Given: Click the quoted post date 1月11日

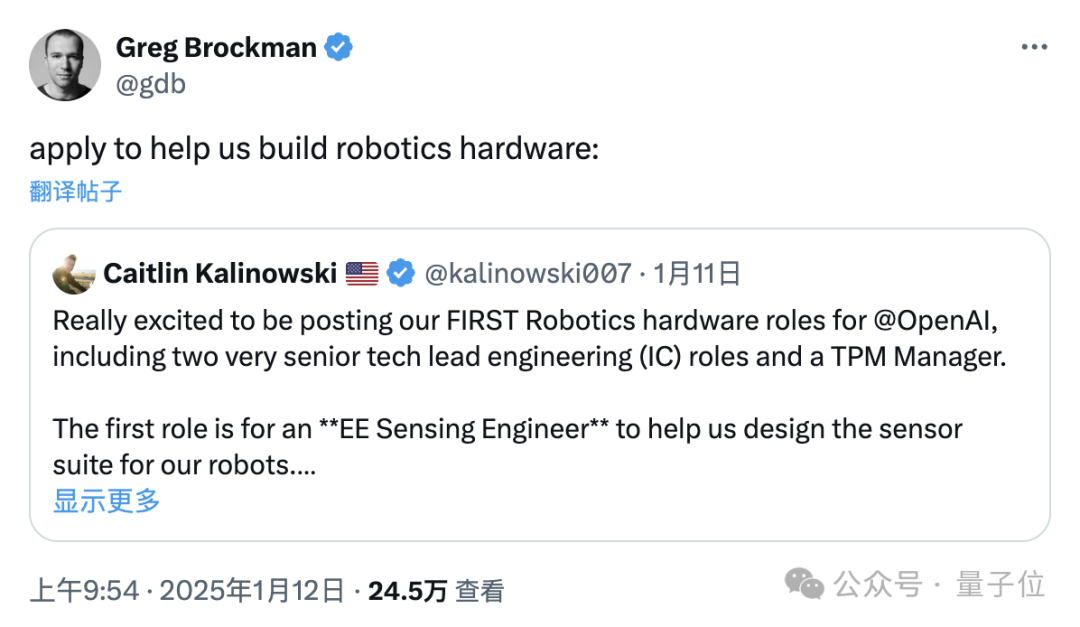Looking at the screenshot, I should tap(697, 273).
